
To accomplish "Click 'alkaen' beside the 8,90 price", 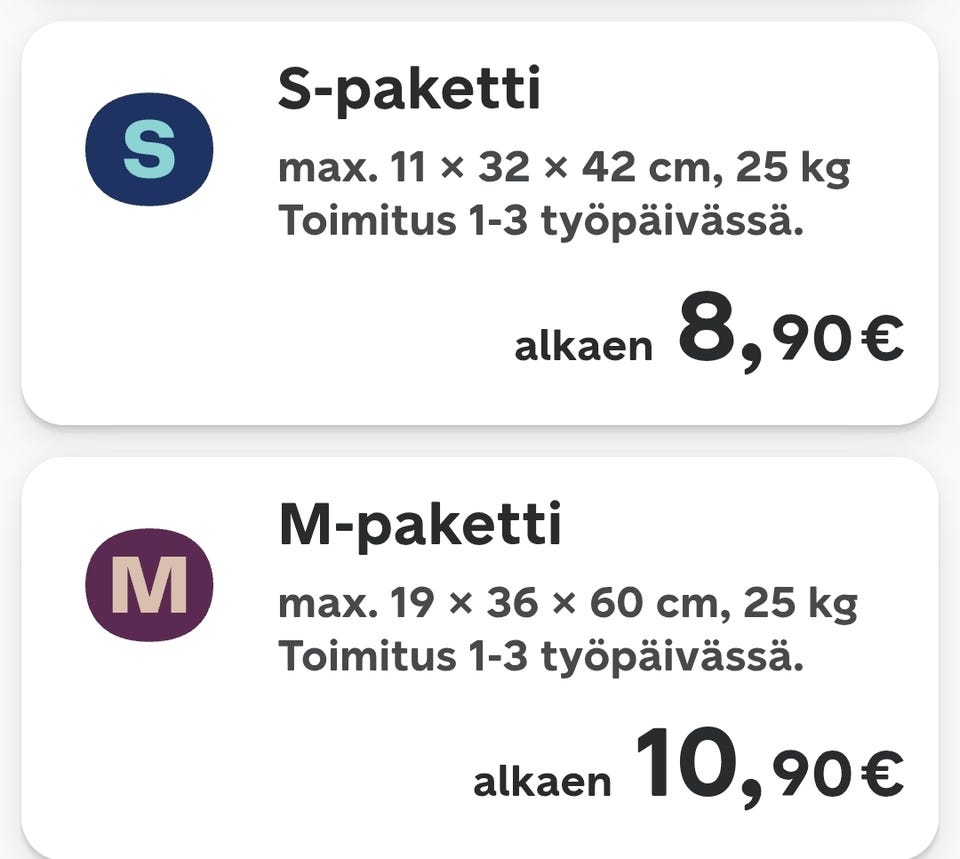I will pyautogui.click(x=583, y=347).
